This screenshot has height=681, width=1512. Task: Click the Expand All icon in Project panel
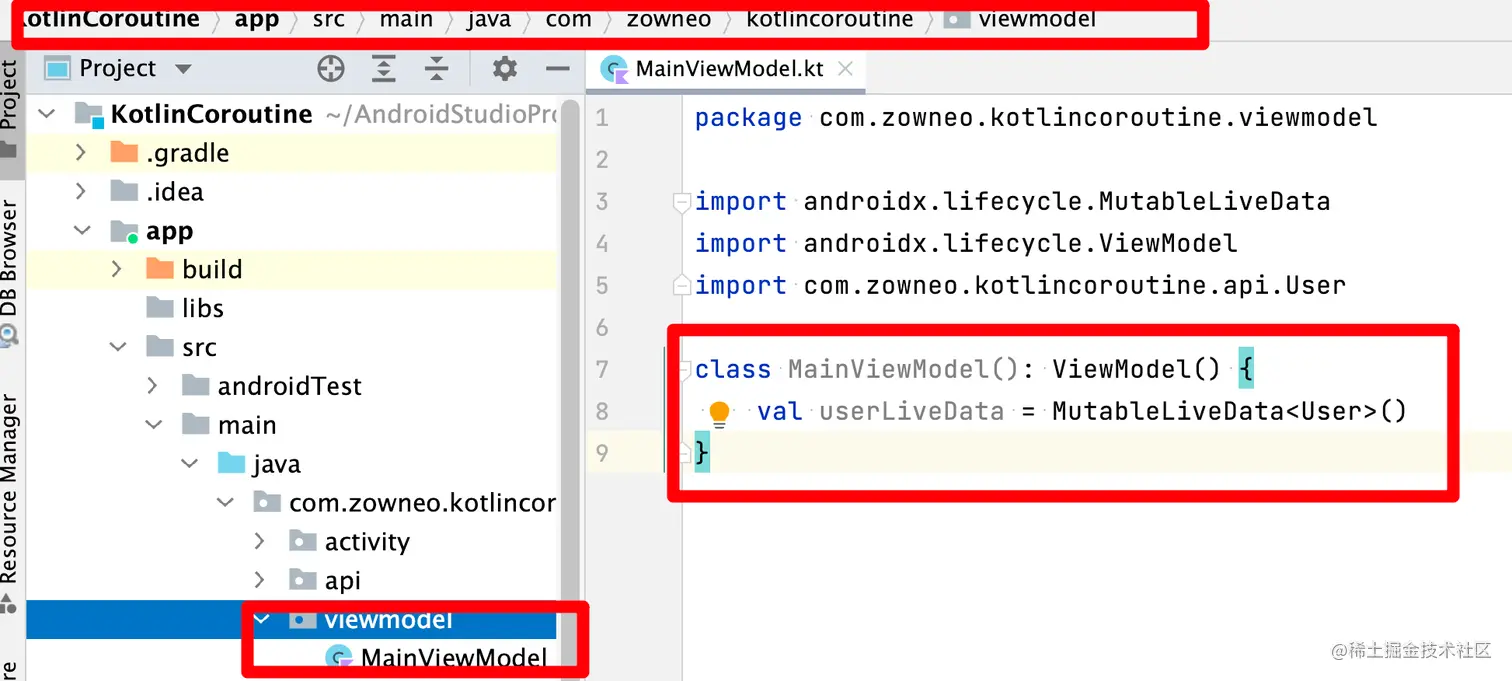coord(384,68)
